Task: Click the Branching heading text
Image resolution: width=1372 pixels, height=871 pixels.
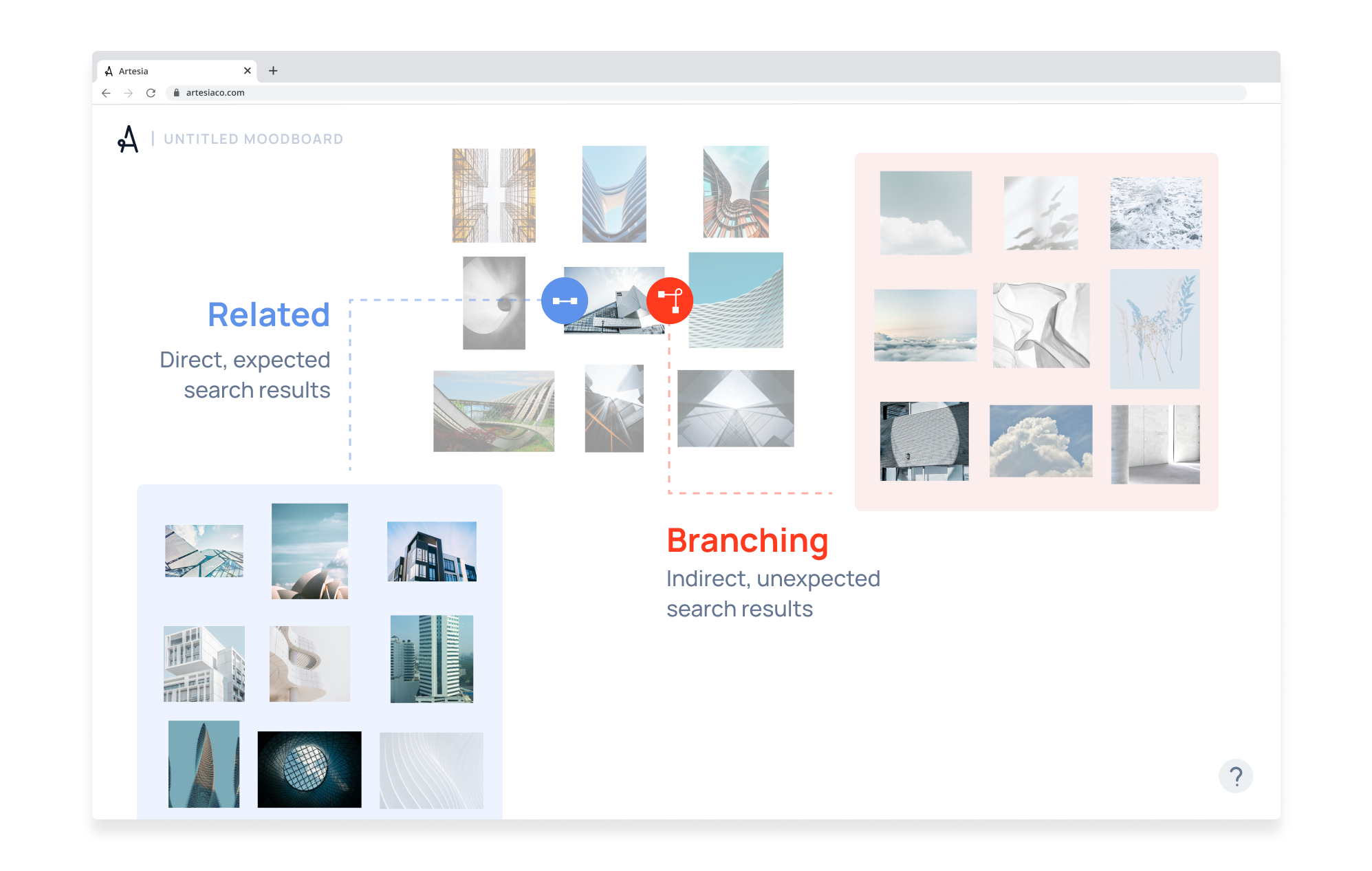Action: 748,541
